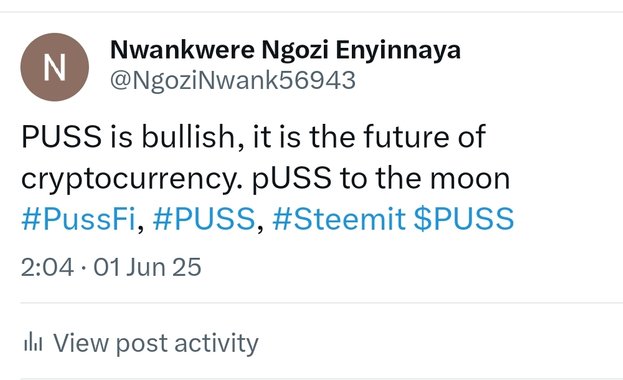This screenshot has width=623, height=380.
Task: Tap the brown N profile avatar
Action: (x=54, y=67)
